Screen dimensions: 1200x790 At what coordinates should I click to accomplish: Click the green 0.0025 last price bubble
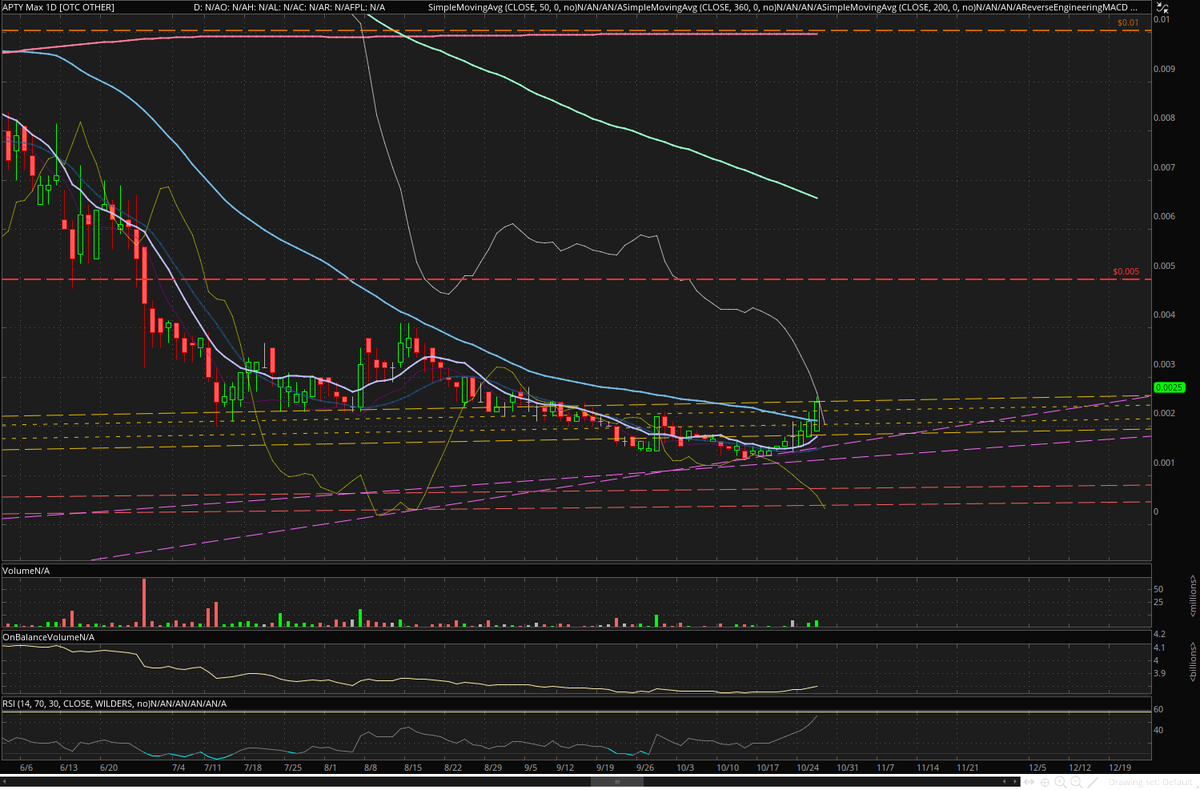click(1169, 387)
